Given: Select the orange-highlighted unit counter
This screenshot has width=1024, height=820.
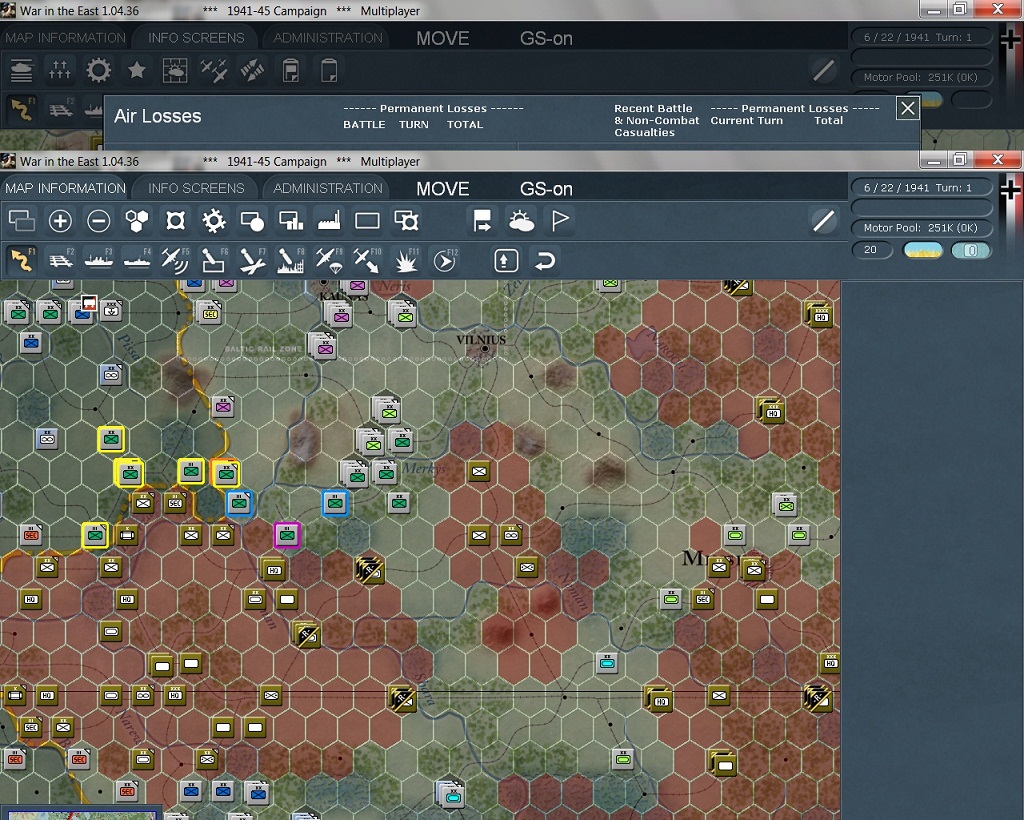Looking at the screenshot, I should click(x=226, y=473).
